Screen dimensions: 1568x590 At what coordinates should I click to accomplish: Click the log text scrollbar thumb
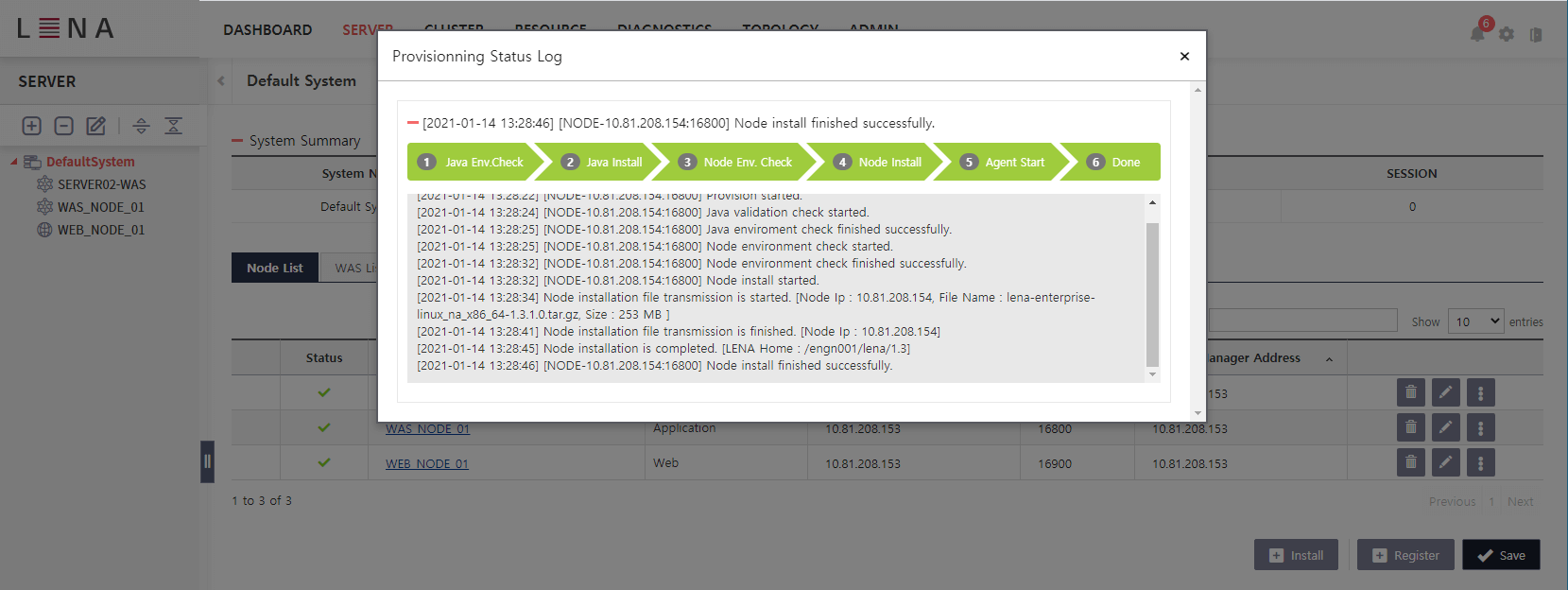pos(1152,294)
